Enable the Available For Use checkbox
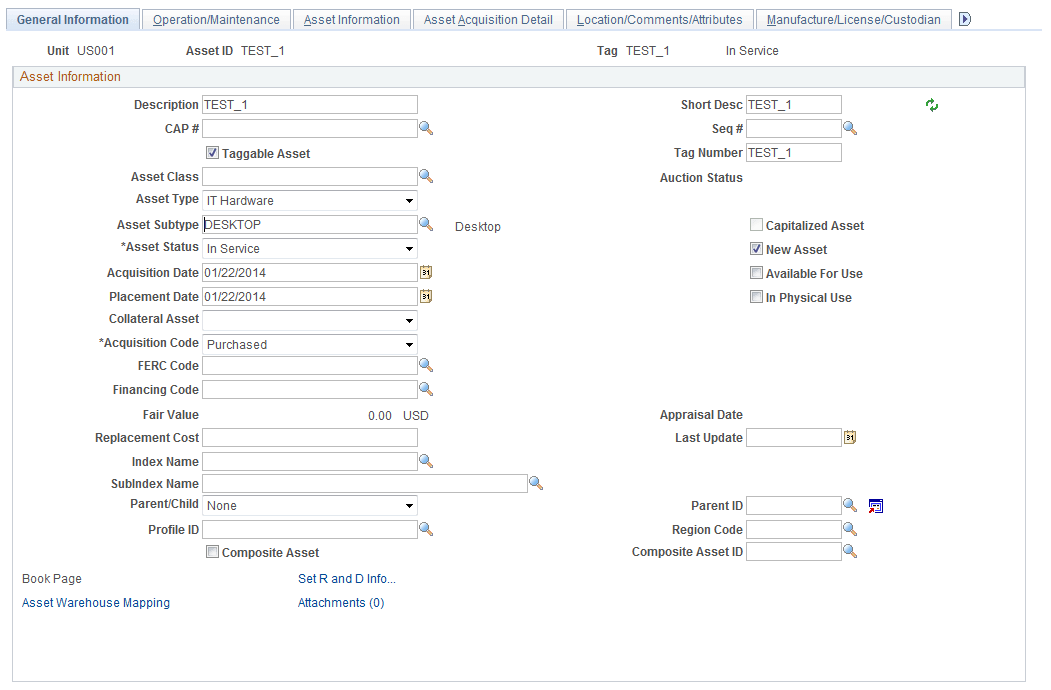This screenshot has width=1051, height=690. [757, 272]
